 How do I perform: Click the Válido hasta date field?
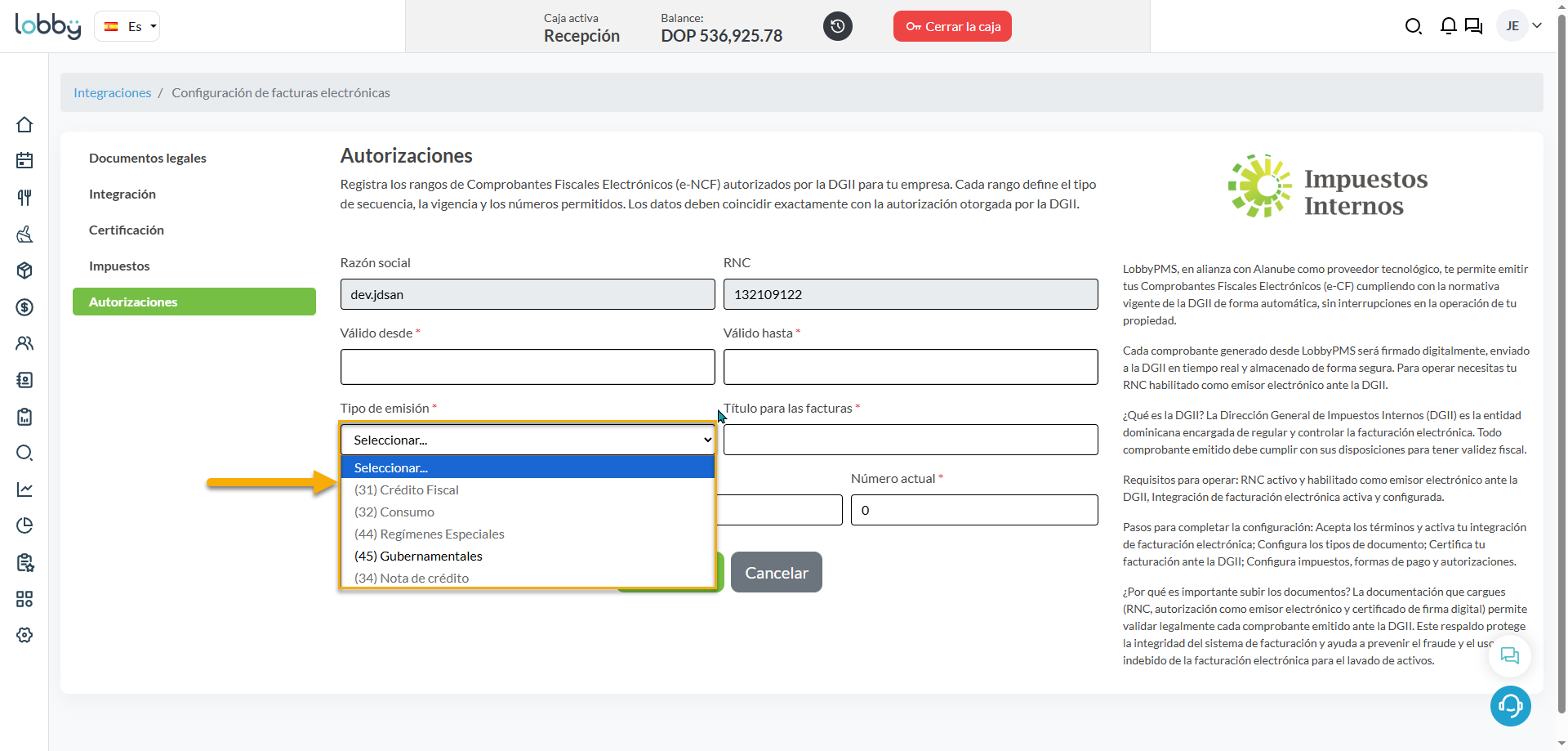(x=911, y=367)
